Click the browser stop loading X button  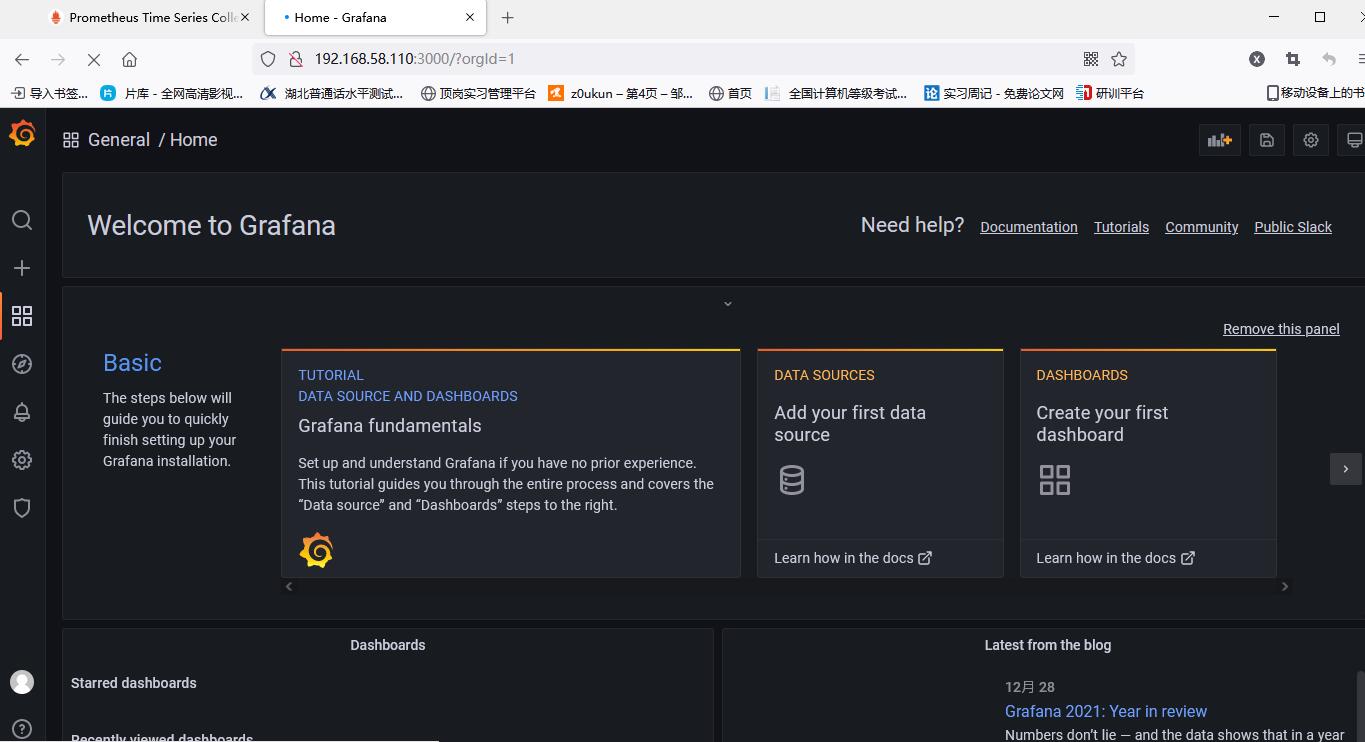94,59
